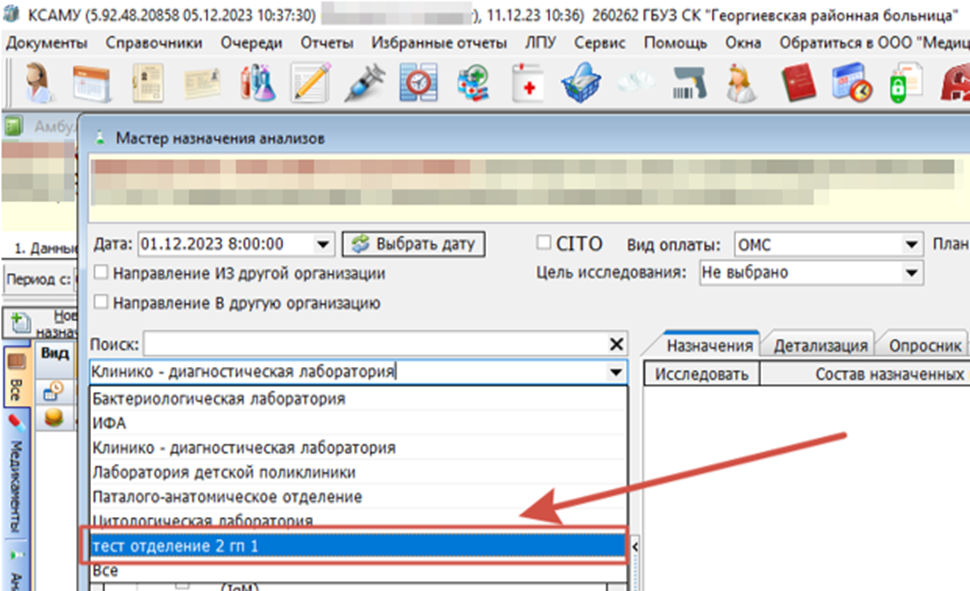The width and height of the screenshot is (970, 591).
Task: Expand the 'Цель исследования' dropdown
Action: pyautogui.click(x=910, y=272)
